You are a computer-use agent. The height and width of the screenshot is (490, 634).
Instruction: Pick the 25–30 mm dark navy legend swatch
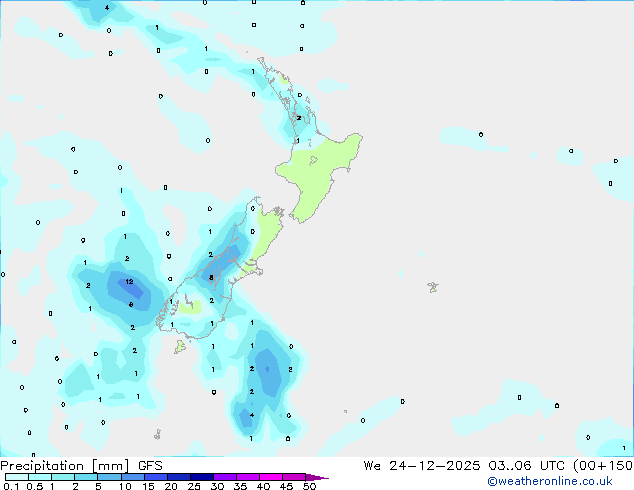pyautogui.click(x=201, y=477)
